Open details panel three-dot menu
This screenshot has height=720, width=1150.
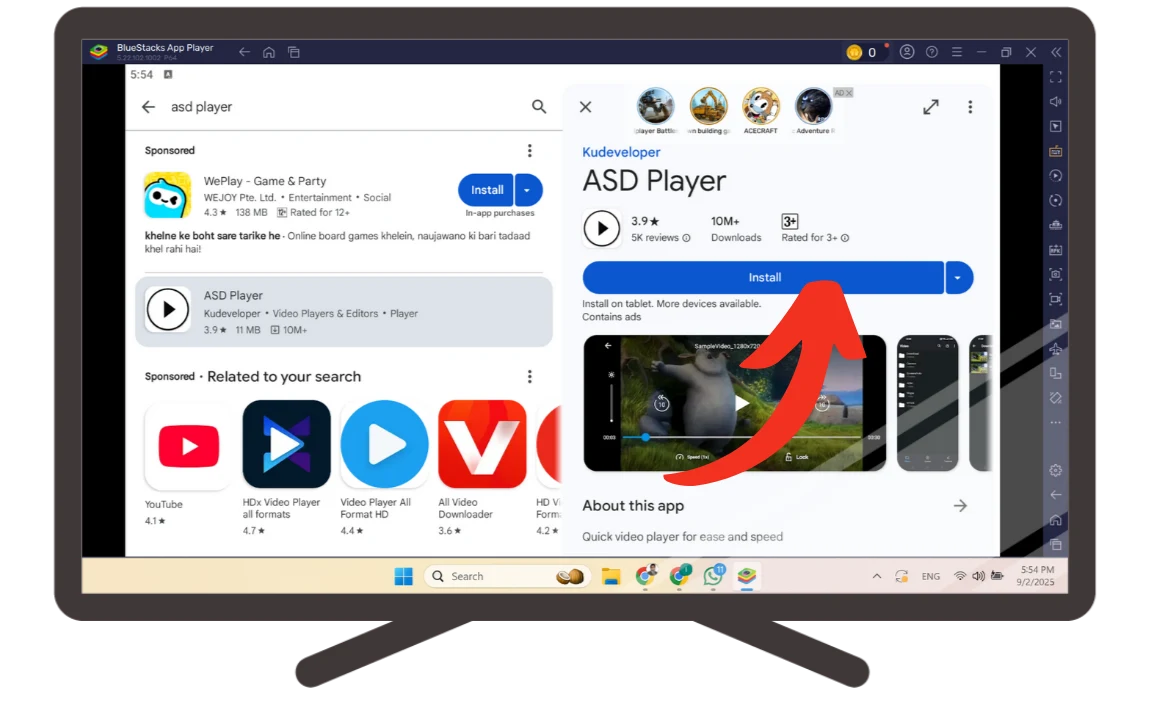coord(970,107)
